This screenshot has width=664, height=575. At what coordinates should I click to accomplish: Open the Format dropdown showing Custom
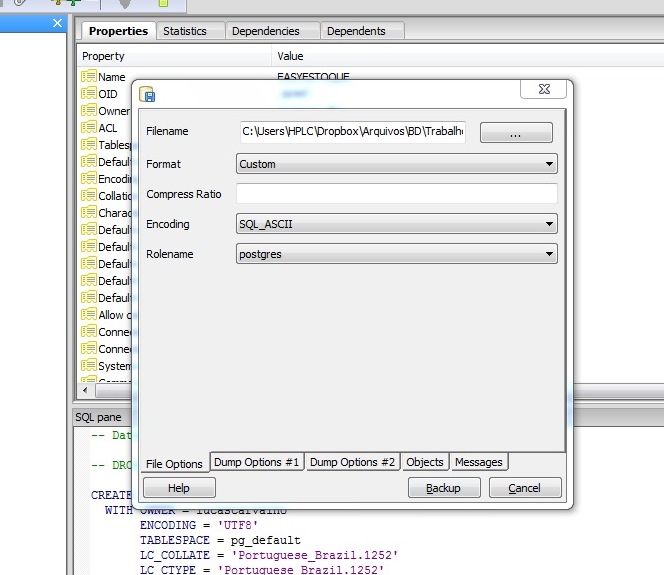(397, 164)
